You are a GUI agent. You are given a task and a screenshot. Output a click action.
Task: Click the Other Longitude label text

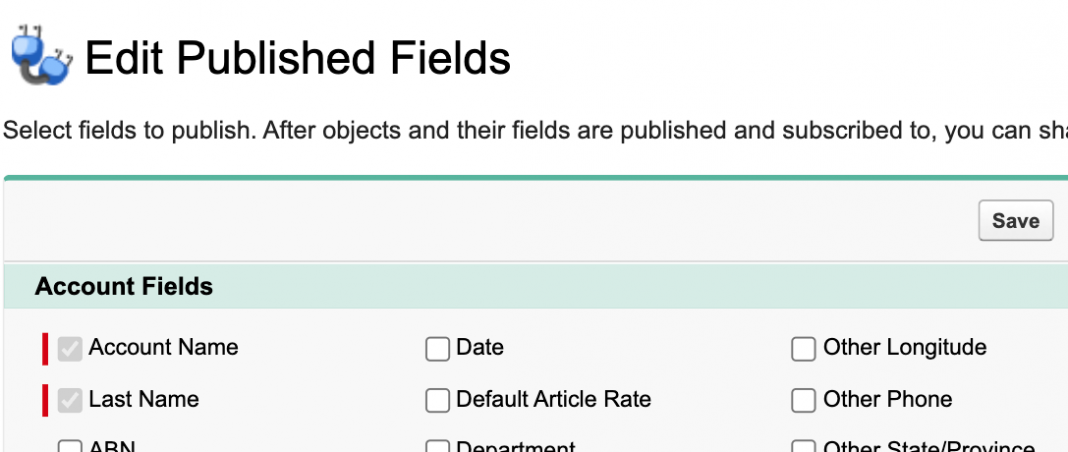pyautogui.click(x=904, y=348)
